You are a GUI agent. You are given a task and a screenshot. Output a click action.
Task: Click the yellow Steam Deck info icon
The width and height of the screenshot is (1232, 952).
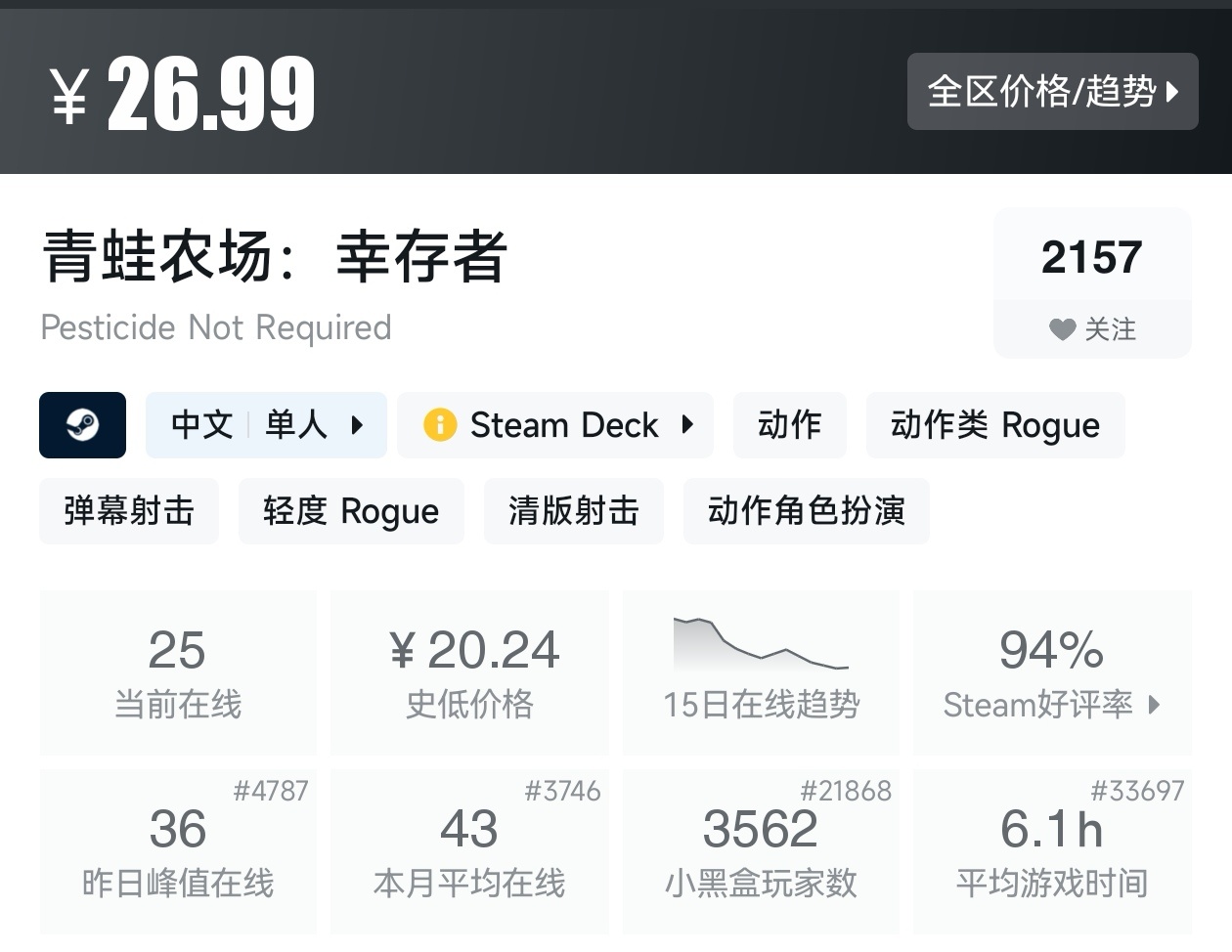[x=440, y=425]
